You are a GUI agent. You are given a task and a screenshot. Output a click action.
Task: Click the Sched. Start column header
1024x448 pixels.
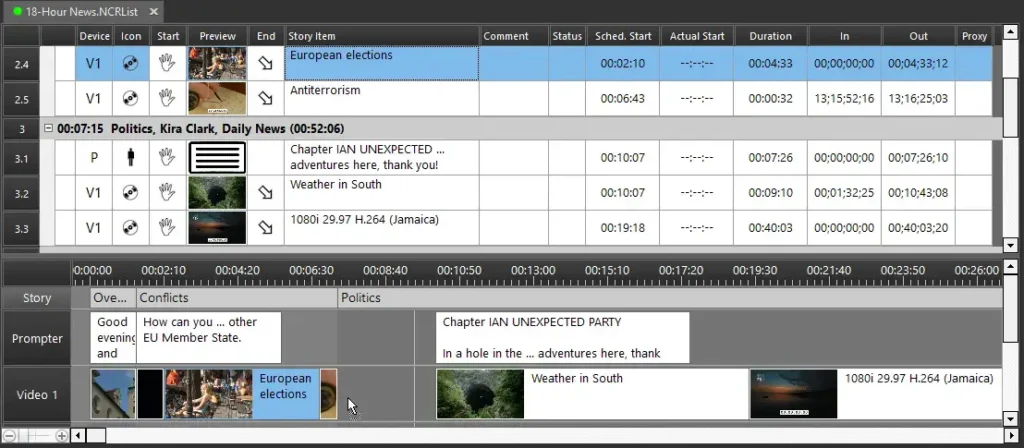tap(622, 36)
